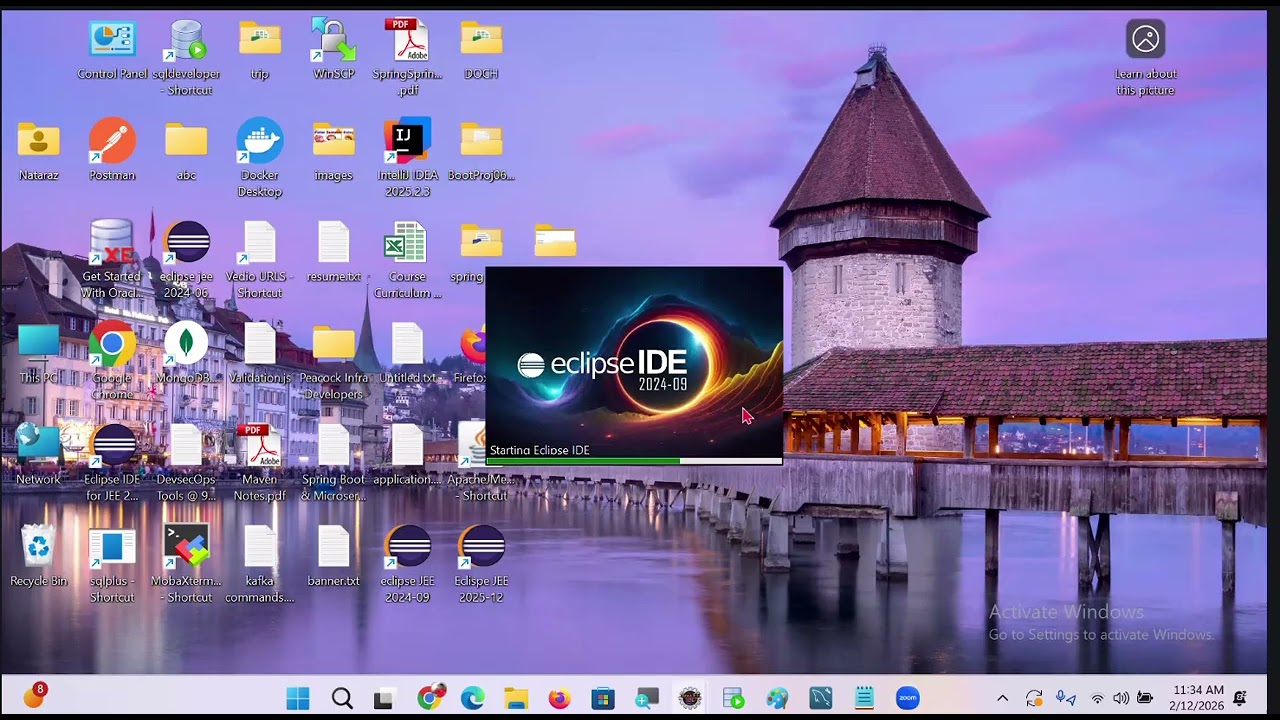Viewport: 1280px width, 720px height.
Task: Select the kafka commands file
Action: click(260, 564)
